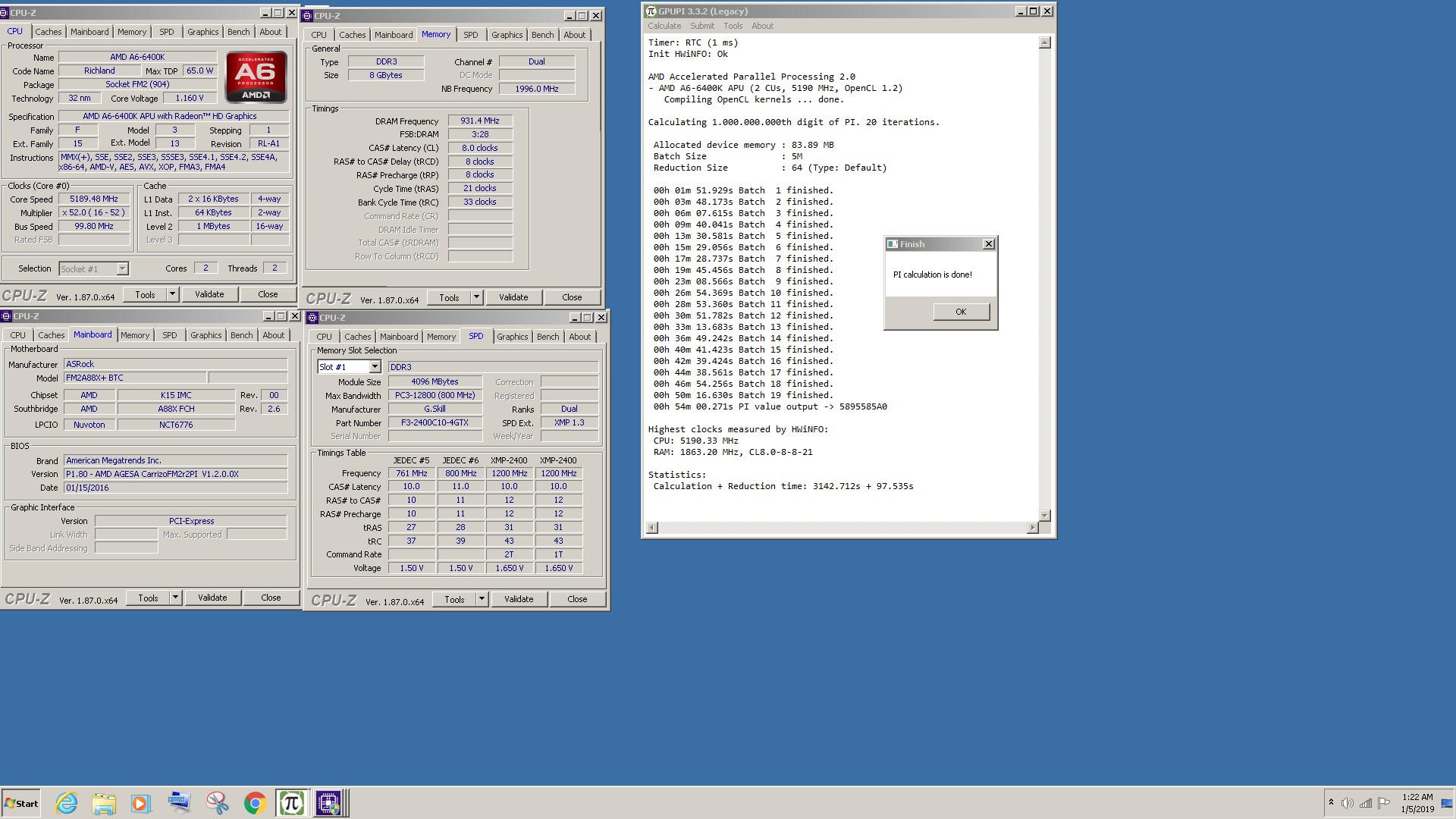
Task: Open the Bench tab in the CPU tab window
Action: pos(238,32)
